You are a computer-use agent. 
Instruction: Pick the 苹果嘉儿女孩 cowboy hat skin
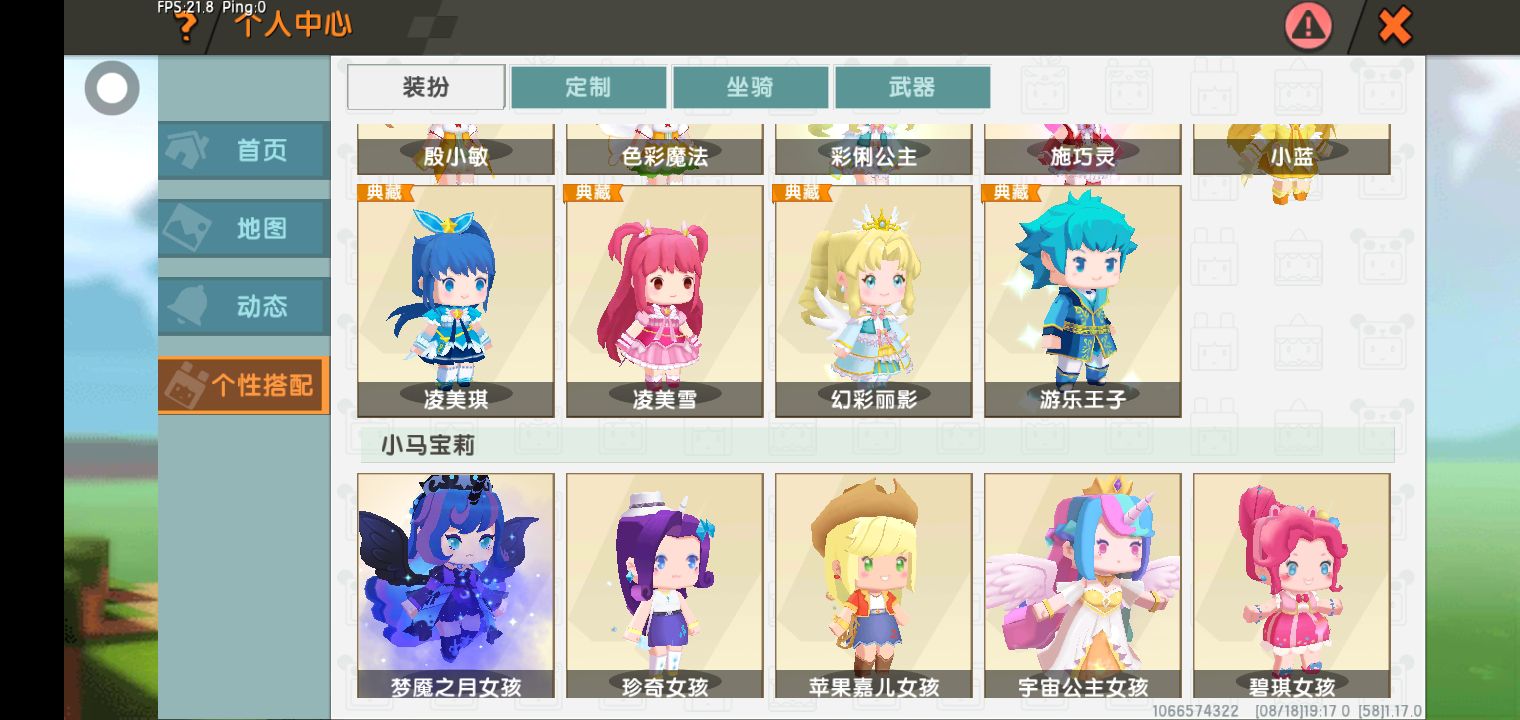point(874,586)
